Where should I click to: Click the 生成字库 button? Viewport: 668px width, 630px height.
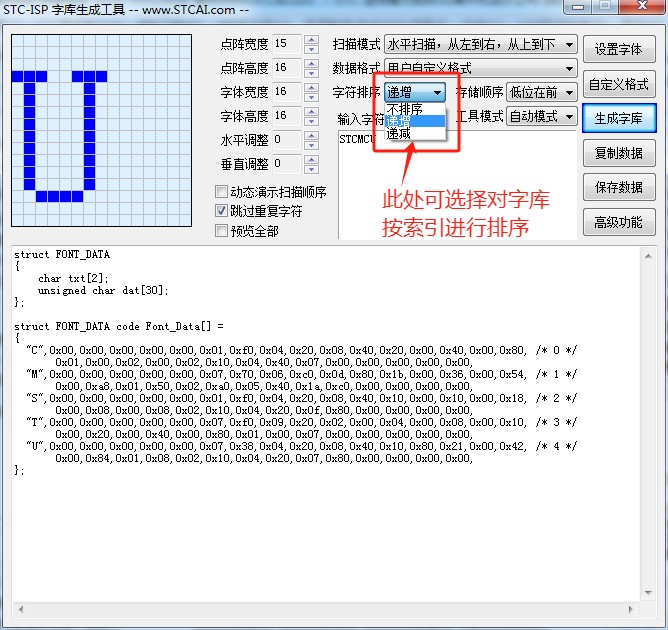click(x=618, y=118)
